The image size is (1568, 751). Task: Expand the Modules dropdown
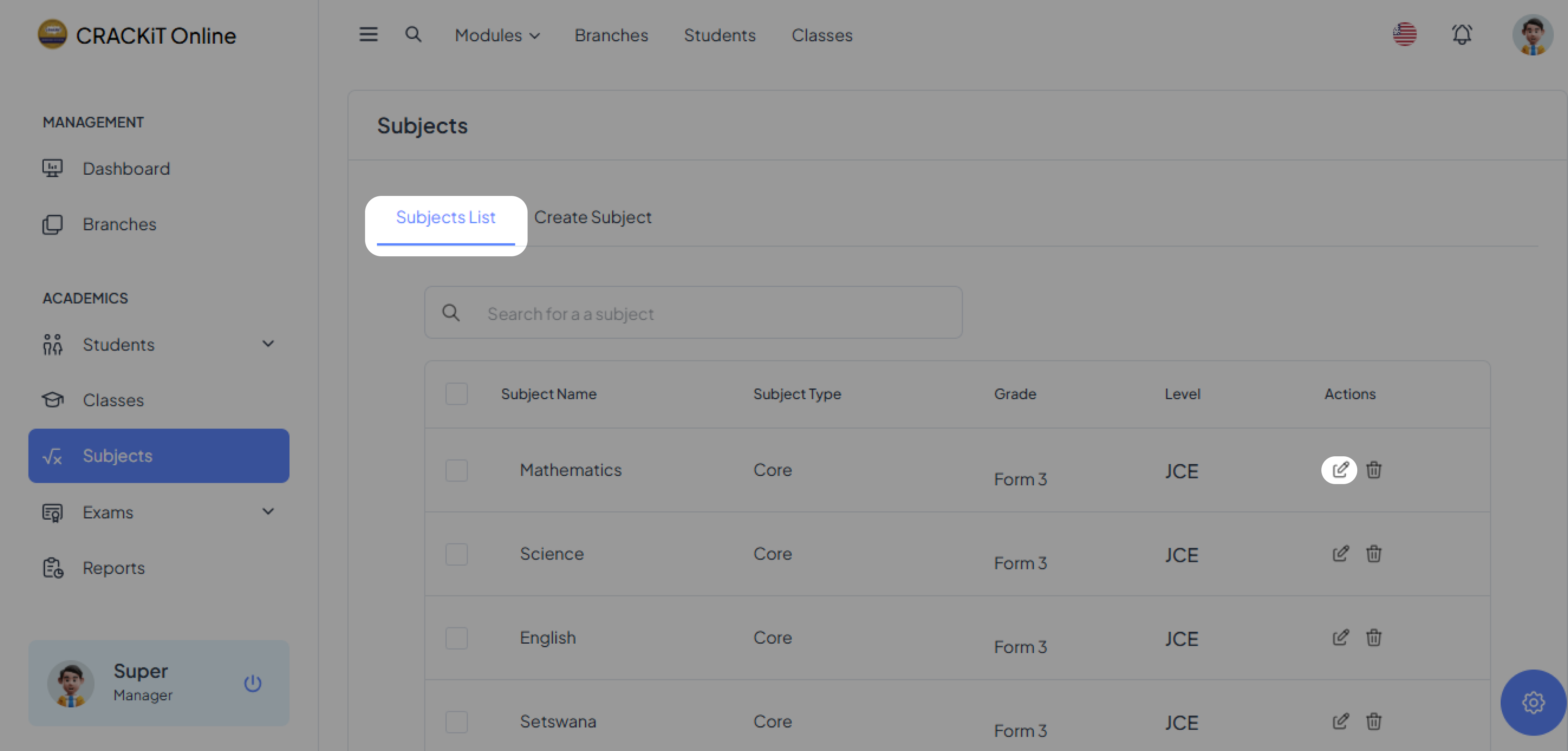click(x=497, y=35)
